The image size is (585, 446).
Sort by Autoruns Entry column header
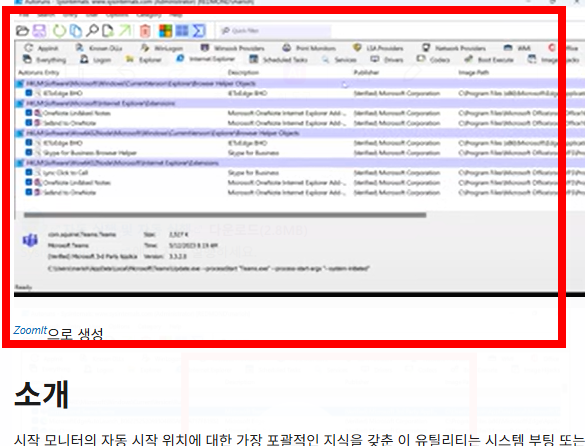38,72
